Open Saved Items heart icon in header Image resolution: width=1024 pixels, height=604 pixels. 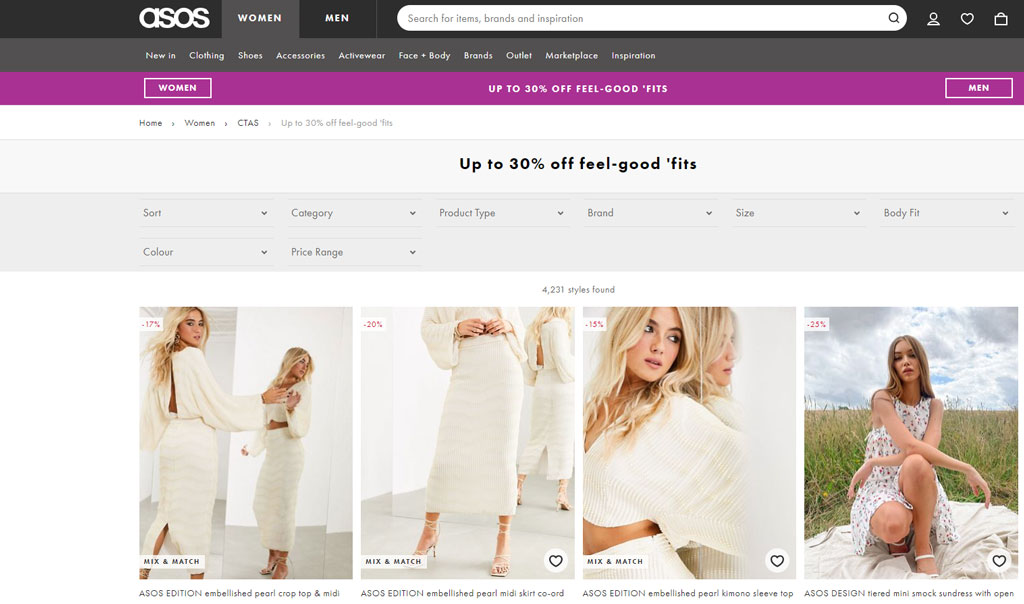[x=967, y=19]
